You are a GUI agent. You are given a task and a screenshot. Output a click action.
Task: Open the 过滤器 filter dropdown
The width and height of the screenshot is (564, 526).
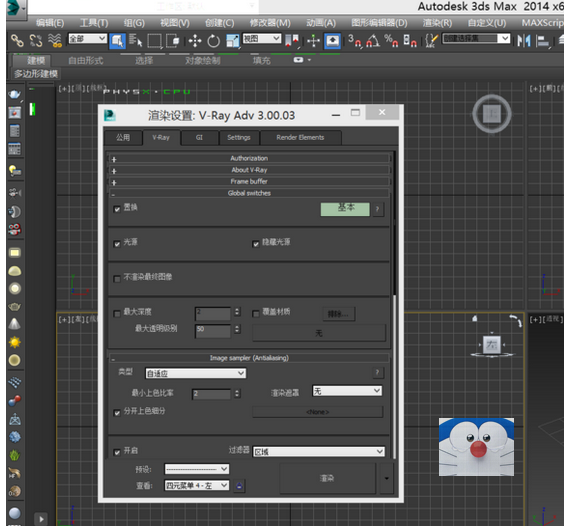pyautogui.click(x=319, y=452)
